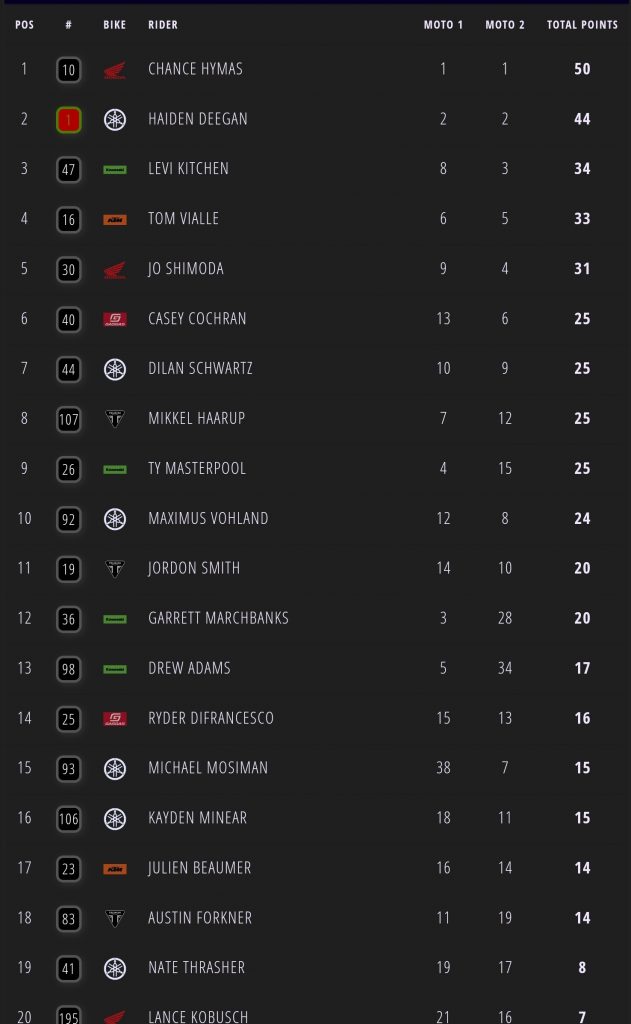Screen dimensions: 631x1024
Task: Select the Michael Mosiman rider name
Action: coord(208,768)
